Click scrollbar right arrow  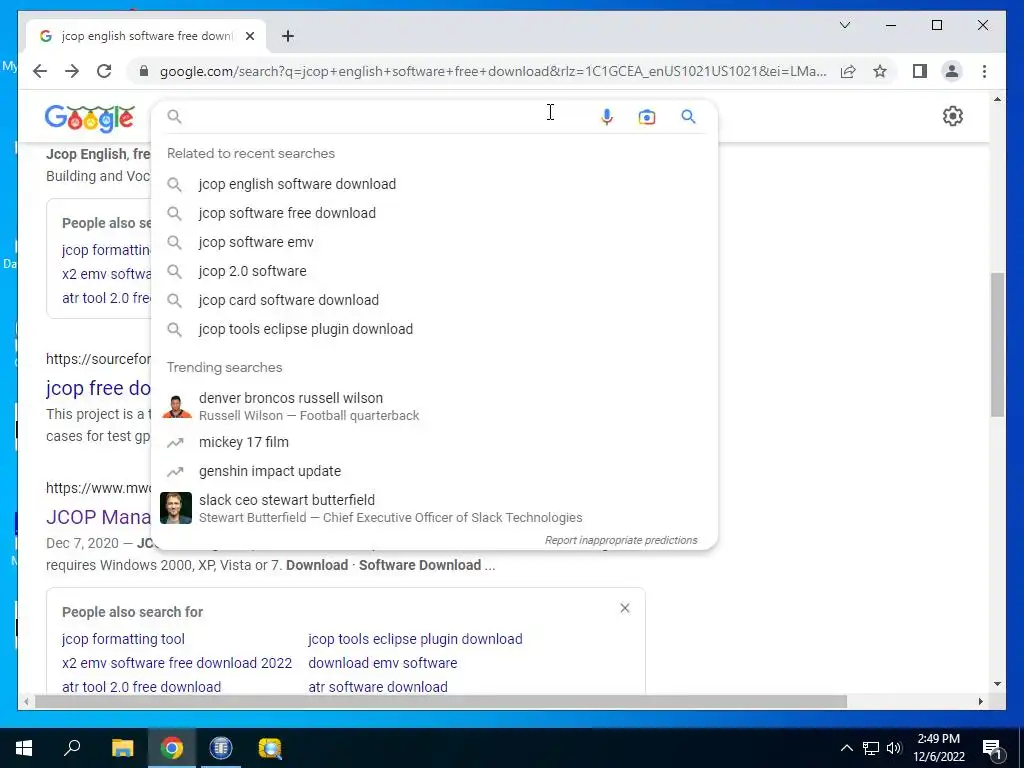[x=980, y=701]
